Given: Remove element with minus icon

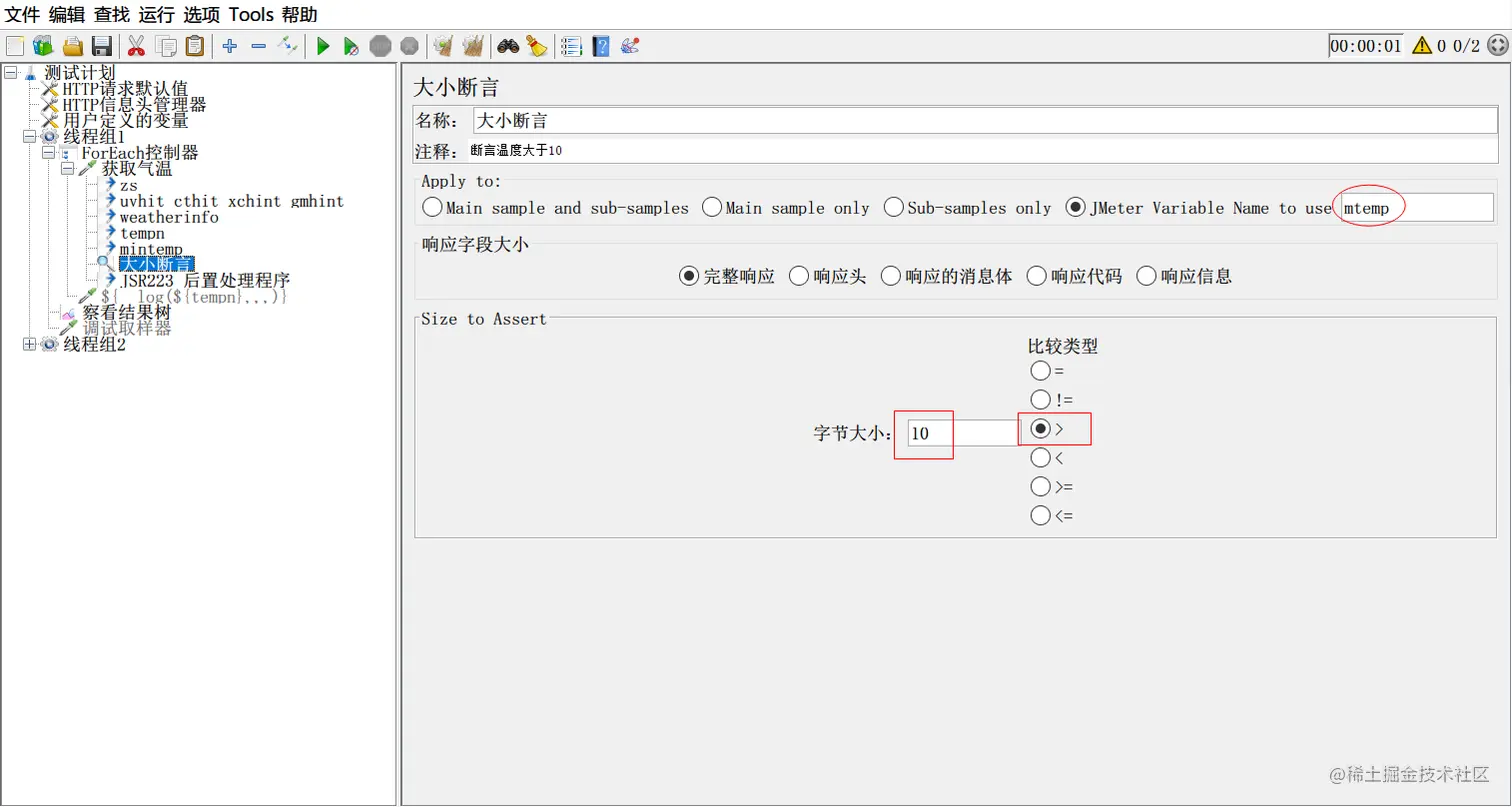Looking at the screenshot, I should coord(258,45).
